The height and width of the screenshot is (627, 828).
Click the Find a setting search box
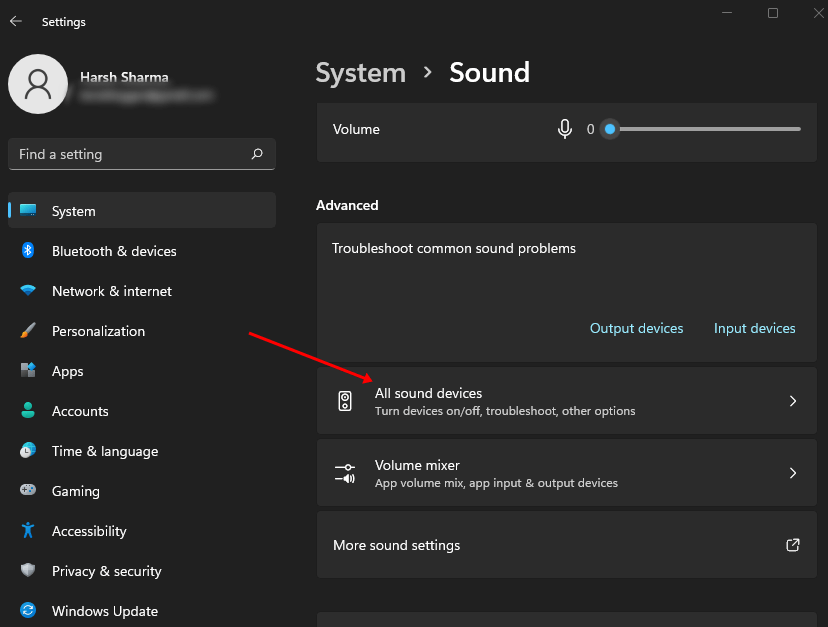(x=130, y=154)
